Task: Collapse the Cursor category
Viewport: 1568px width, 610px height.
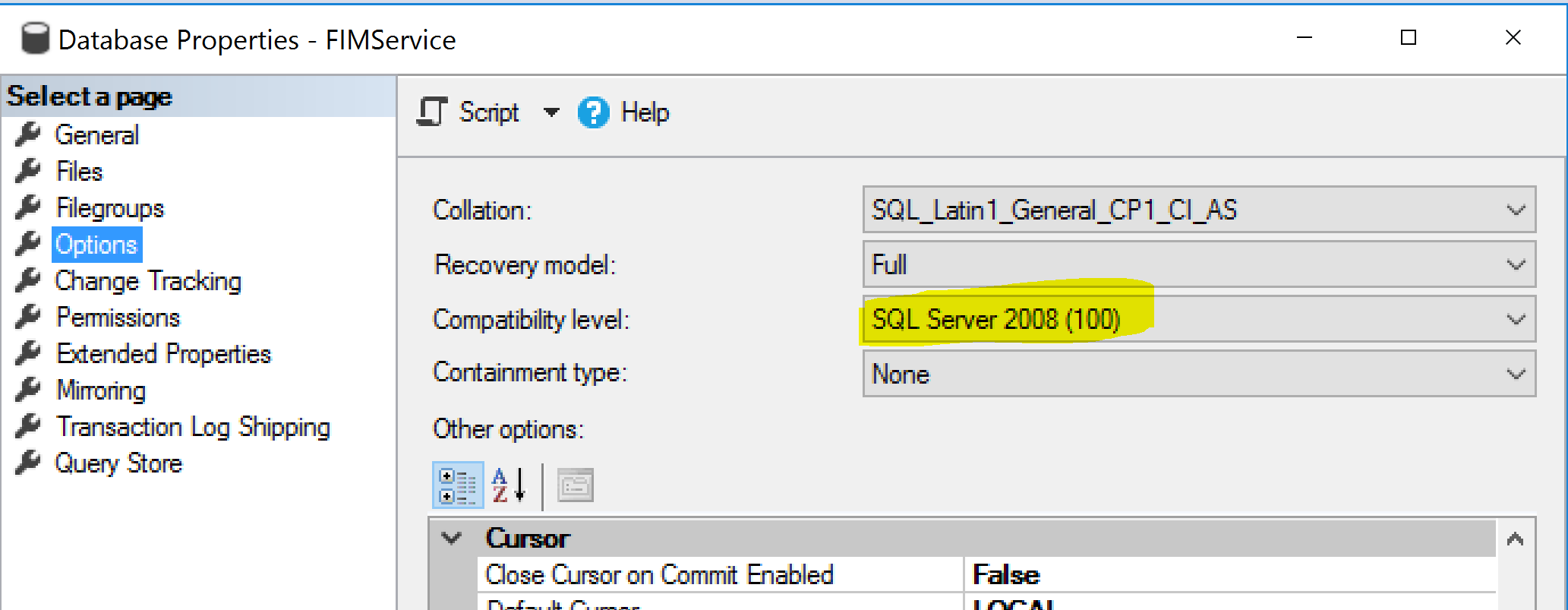Action: [x=452, y=539]
